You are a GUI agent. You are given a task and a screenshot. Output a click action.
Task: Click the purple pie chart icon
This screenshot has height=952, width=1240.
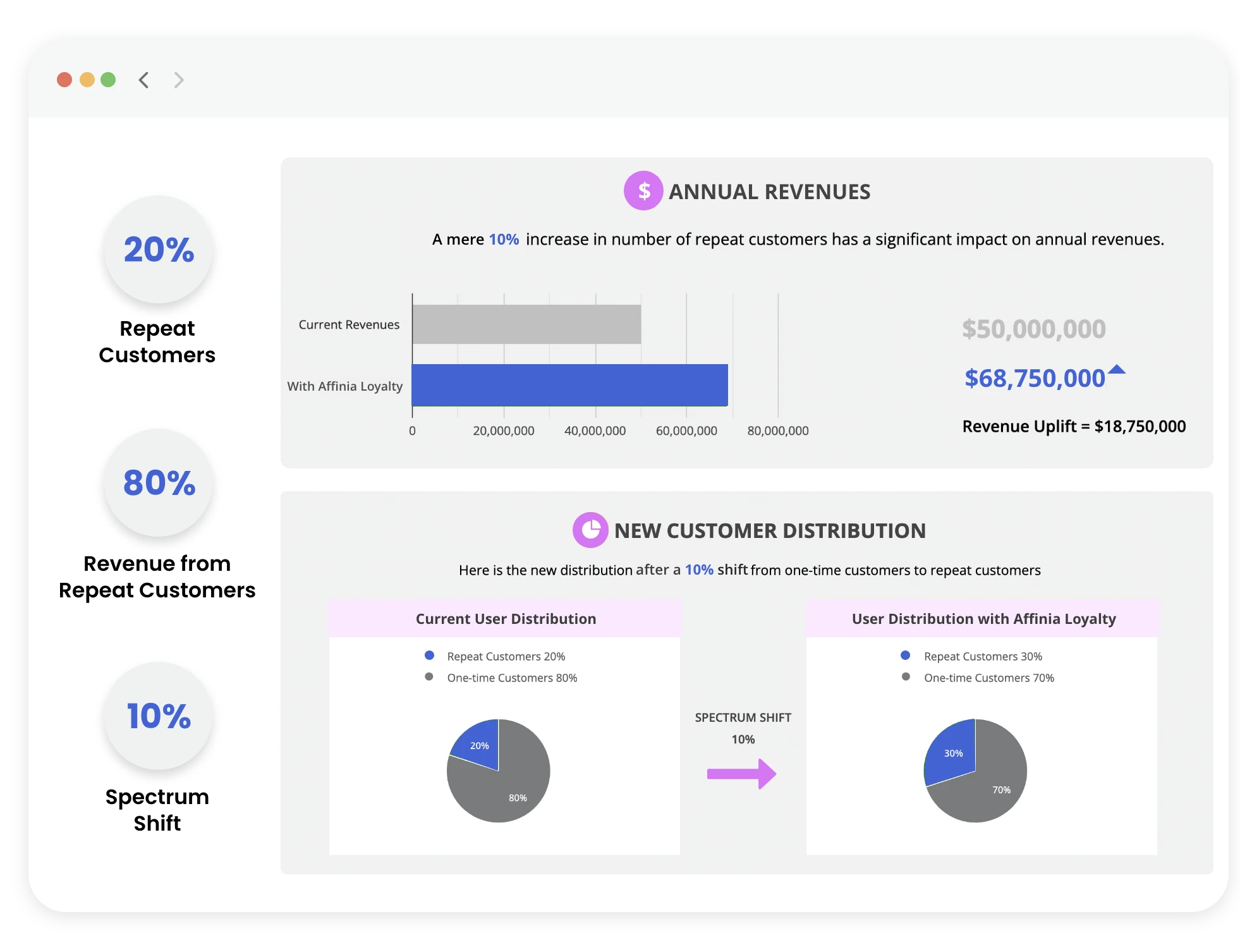point(590,530)
